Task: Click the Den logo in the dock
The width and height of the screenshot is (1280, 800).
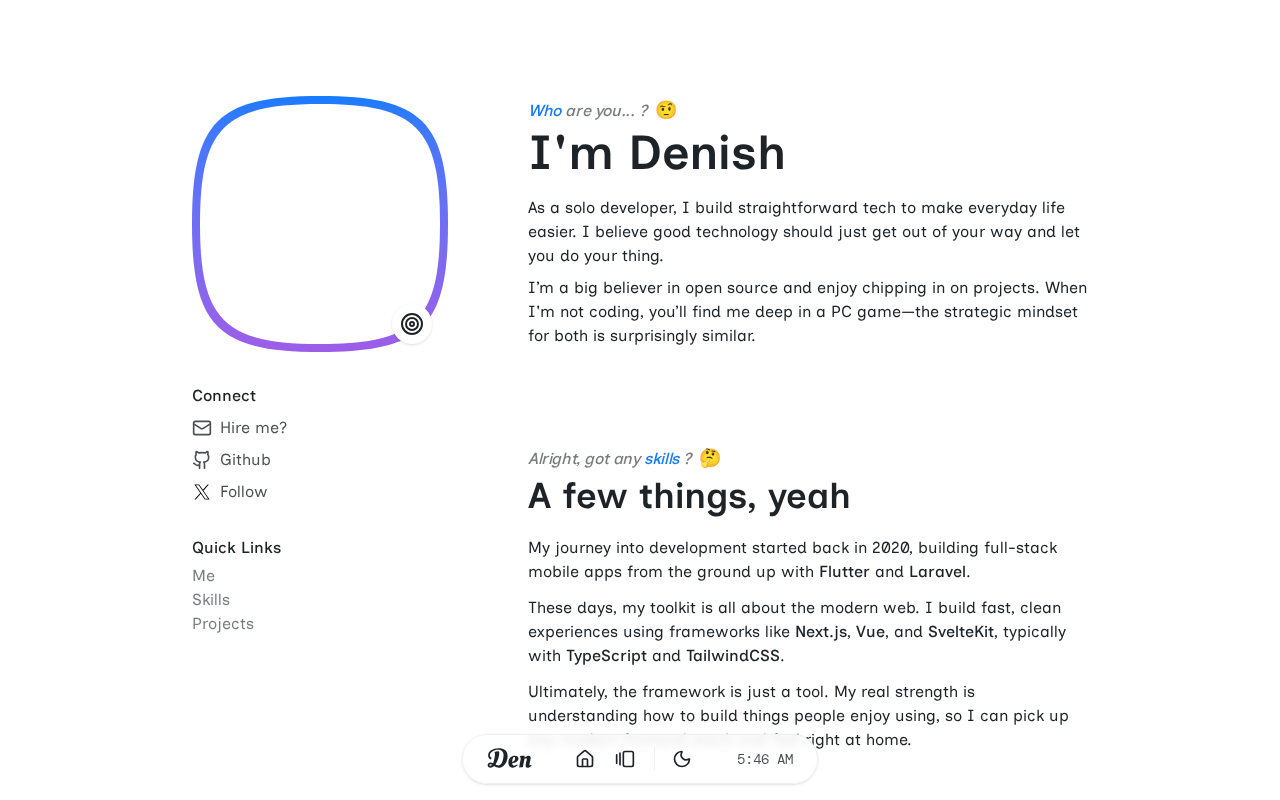Action: click(x=510, y=759)
